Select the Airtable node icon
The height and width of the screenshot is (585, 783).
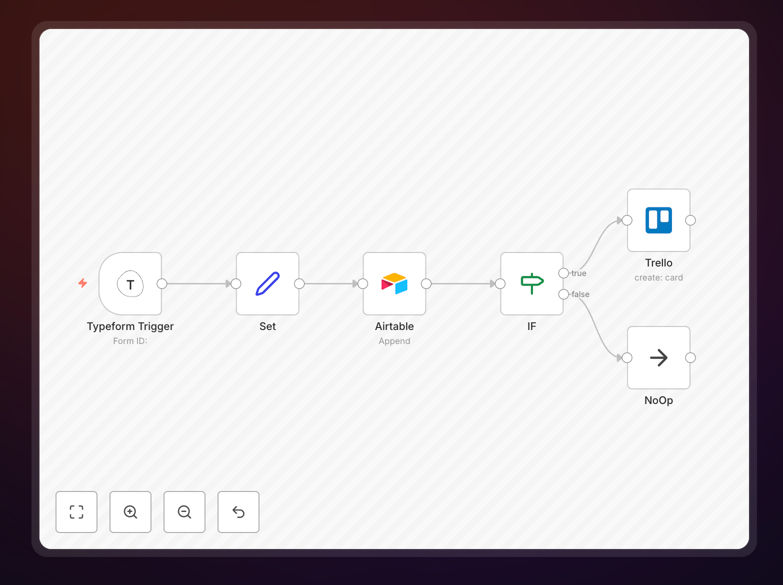pos(394,284)
